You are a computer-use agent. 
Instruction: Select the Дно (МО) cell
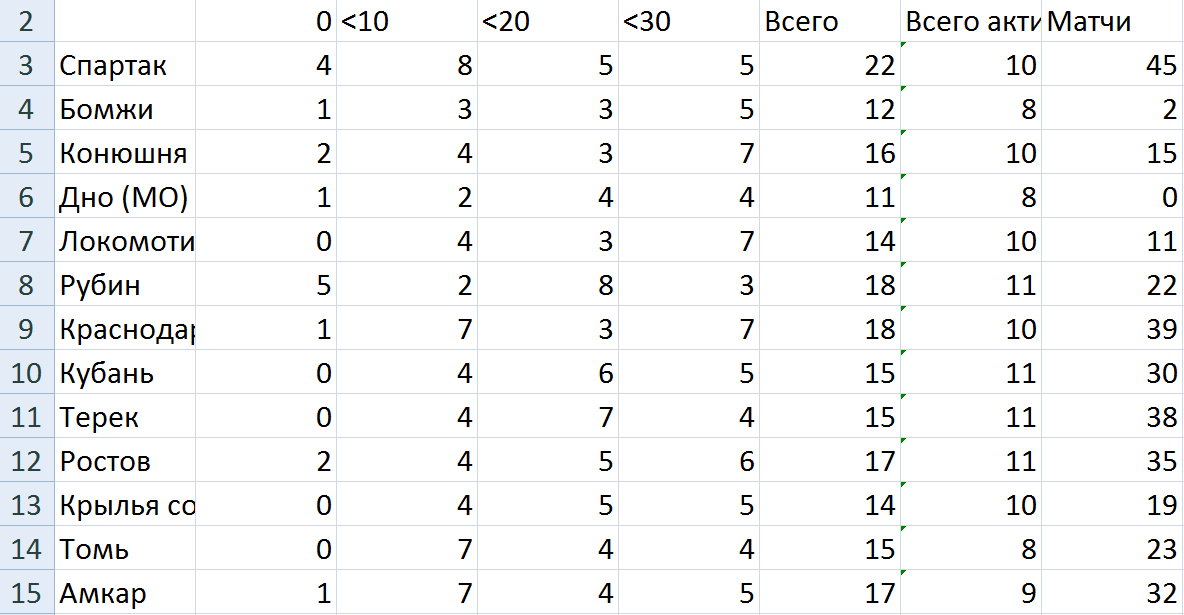pyautogui.click(x=125, y=198)
